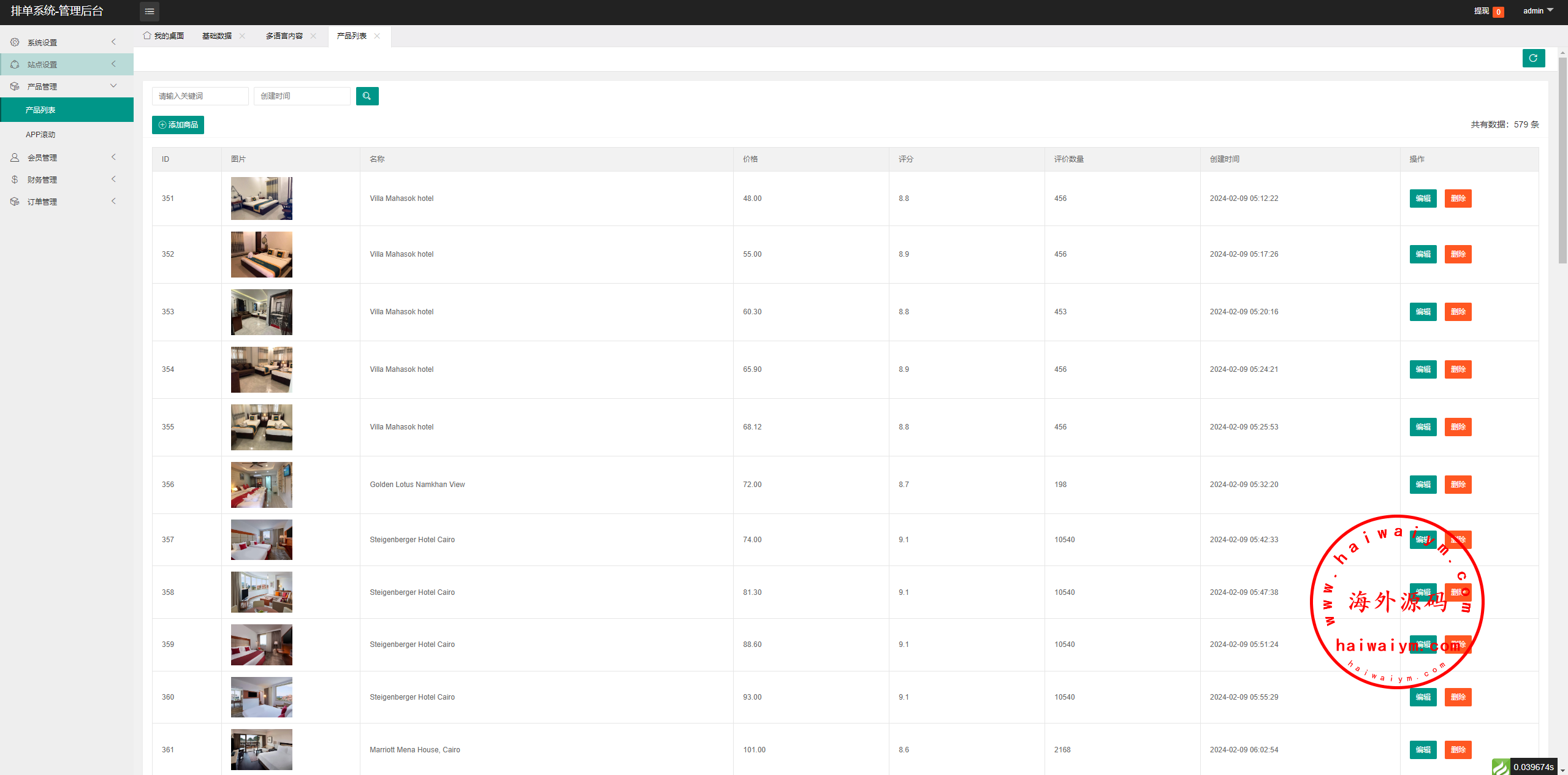This screenshot has height=775, width=1568.
Task: Click the green refresh icon button
Action: pos(1533,58)
